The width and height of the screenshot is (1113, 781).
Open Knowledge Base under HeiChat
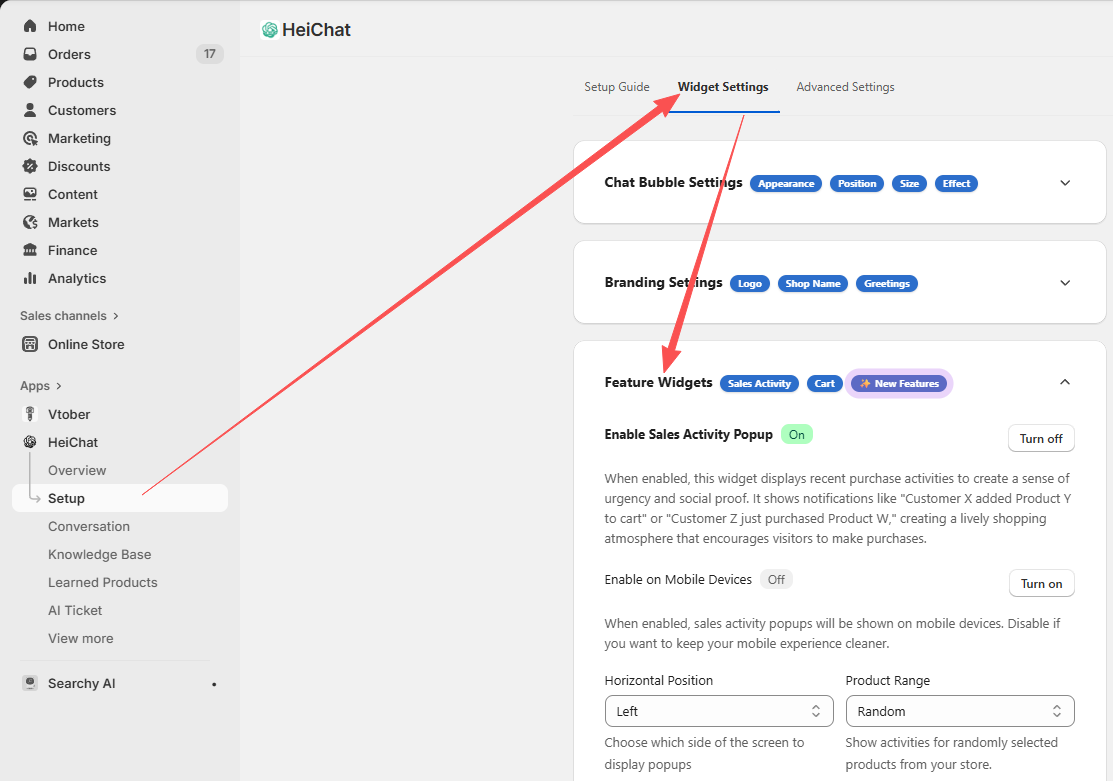[x=100, y=554]
